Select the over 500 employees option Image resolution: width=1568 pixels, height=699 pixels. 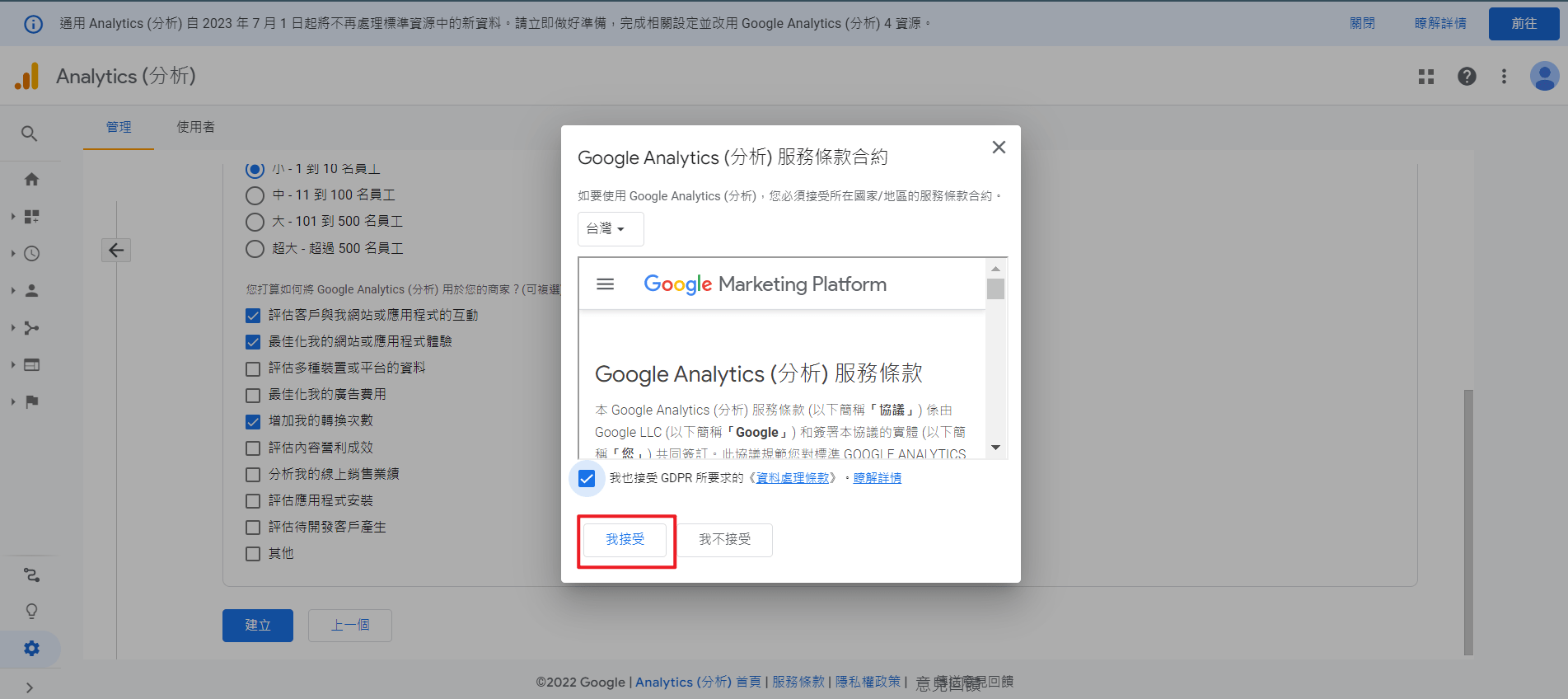click(x=255, y=249)
